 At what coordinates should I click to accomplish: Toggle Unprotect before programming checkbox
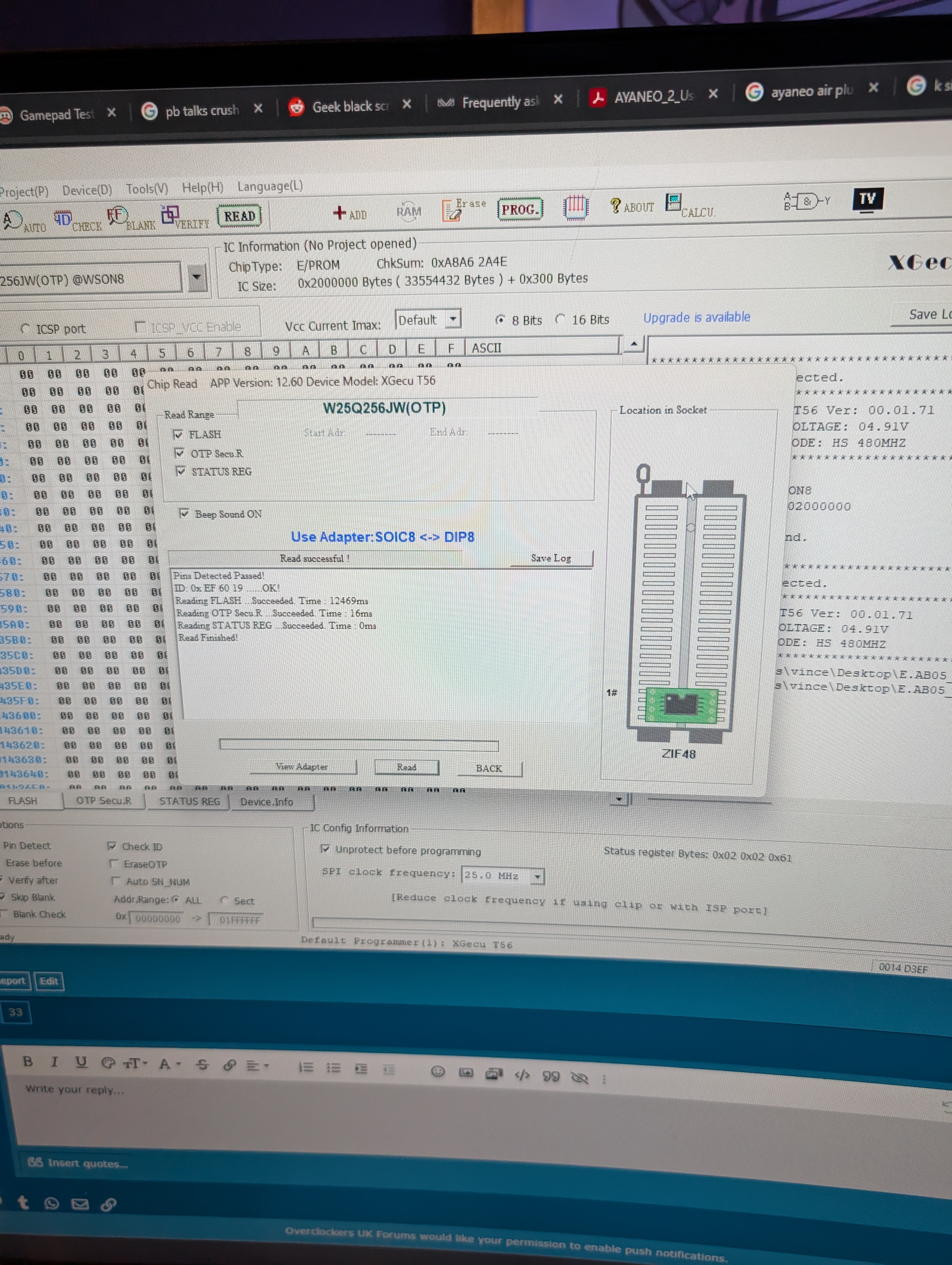click(325, 849)
